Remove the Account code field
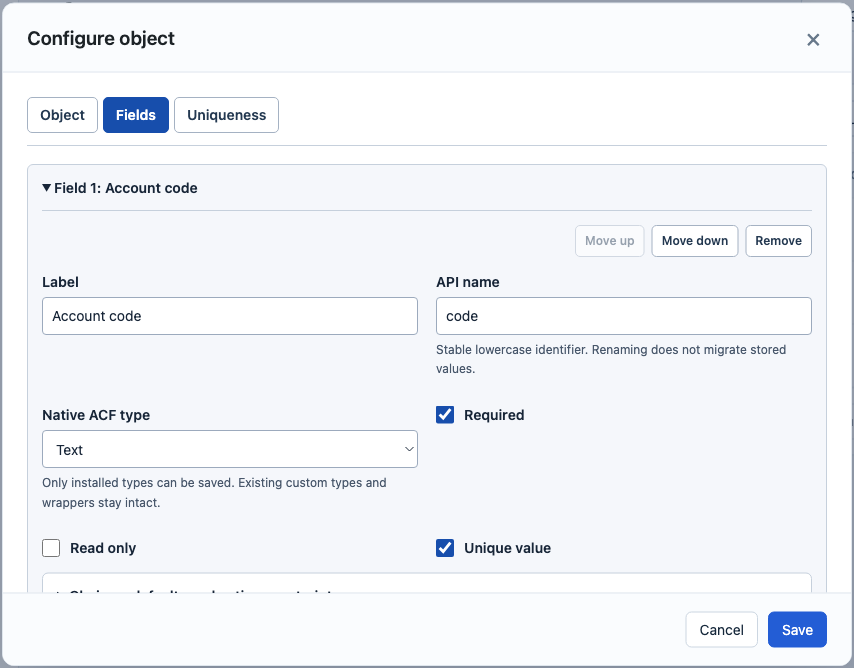The image size is (854, 668). point(778,241)
